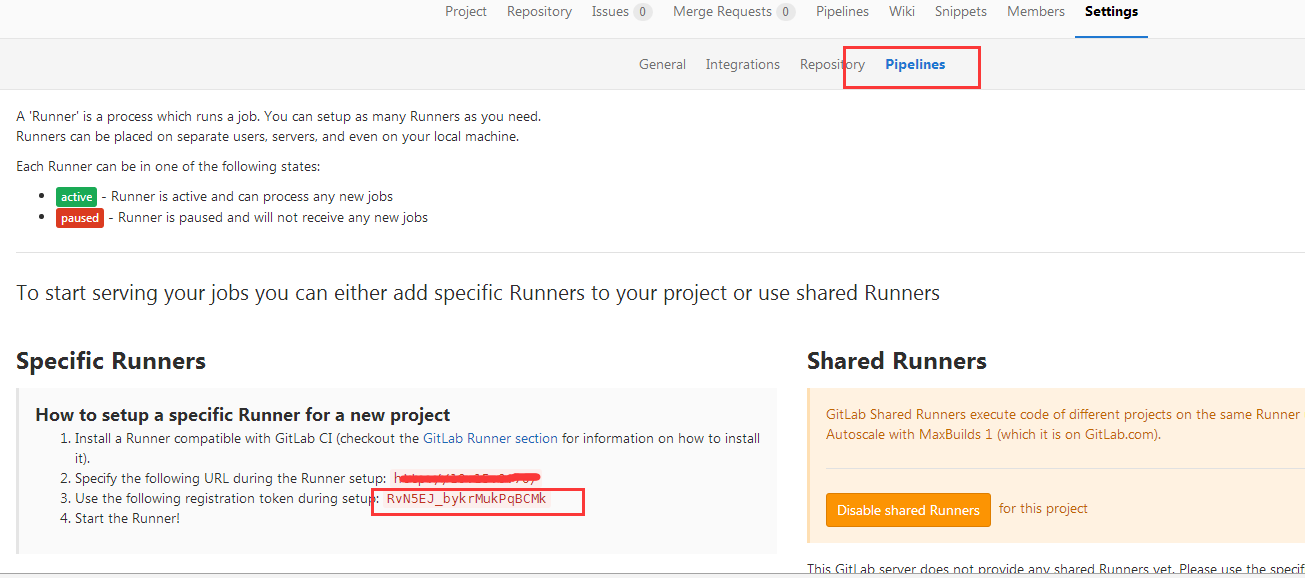This screenshot has width=1305, height=578.
Task: Open the Wiki tab
Action: click(x=902, y=12)
